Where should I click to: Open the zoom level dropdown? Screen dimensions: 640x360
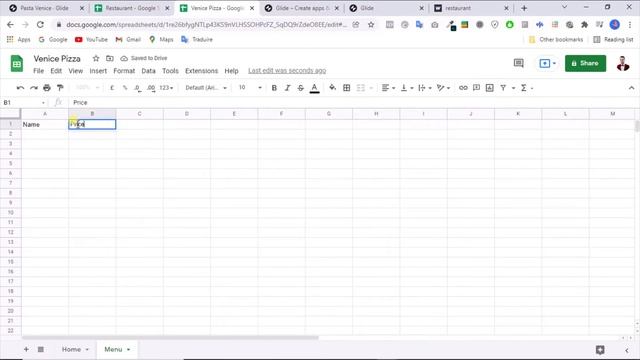pos(87,88)
